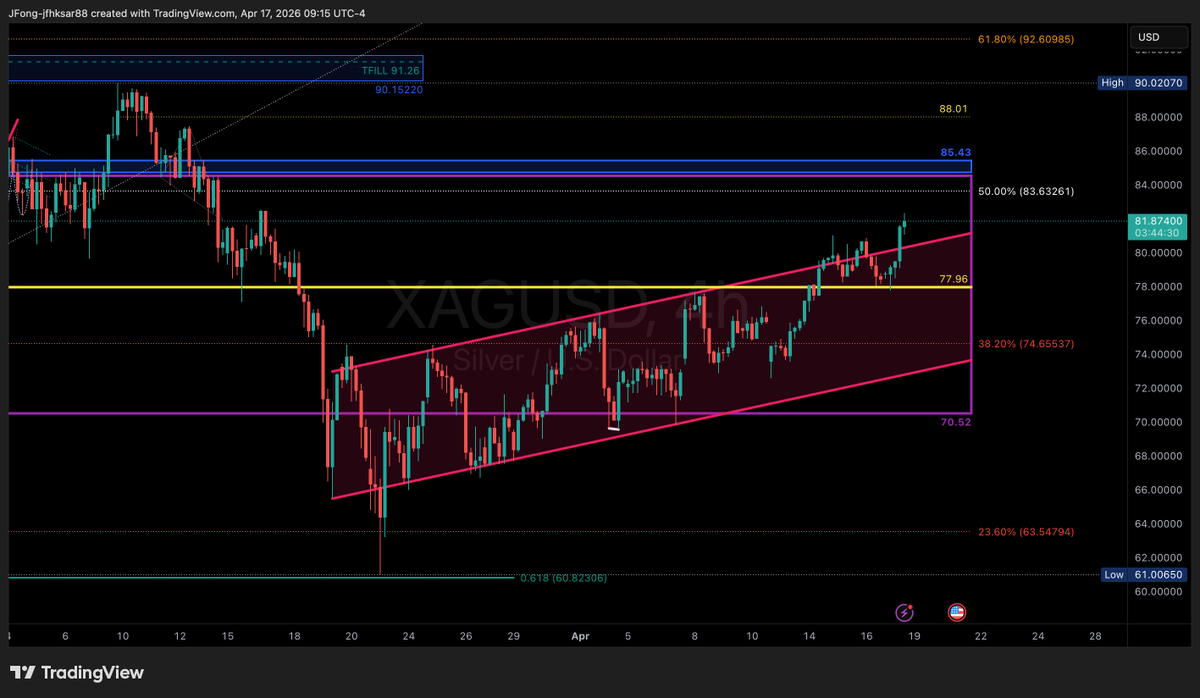Click date 15 on the time axis
The image size is (1200, 698).
click(x=228, y=635)
